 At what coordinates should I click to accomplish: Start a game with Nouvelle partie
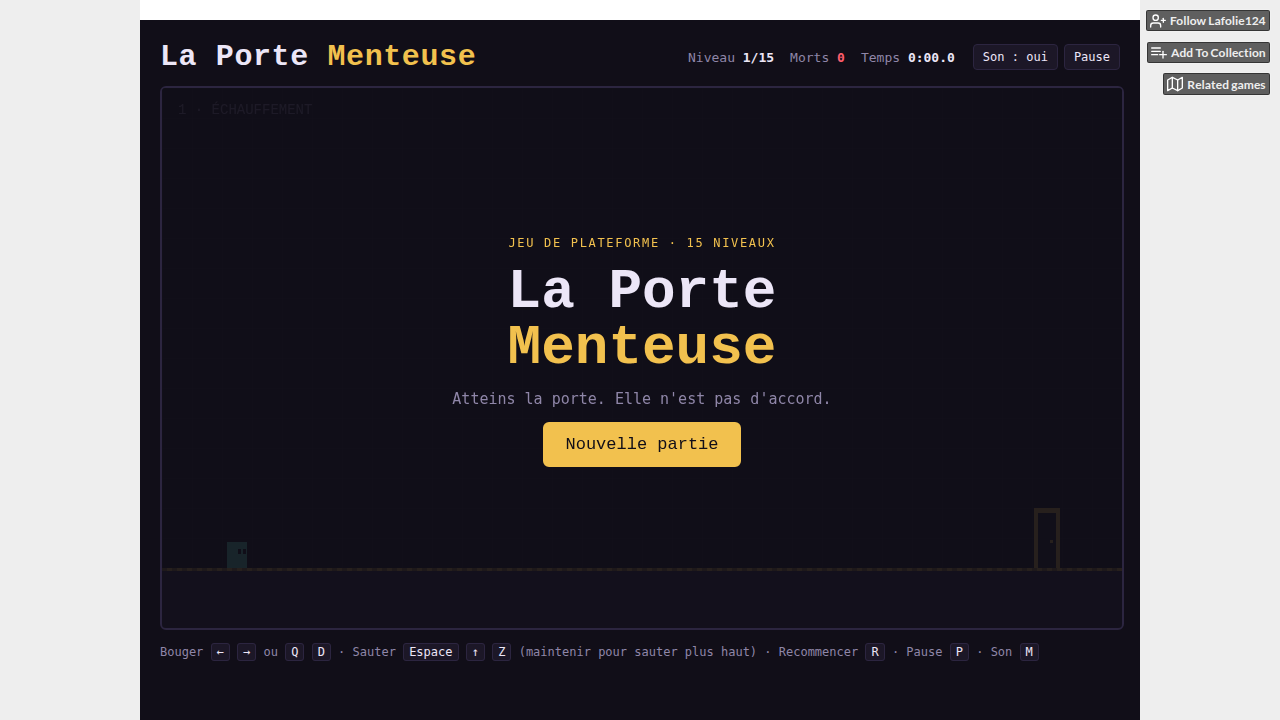coord(642,444)
